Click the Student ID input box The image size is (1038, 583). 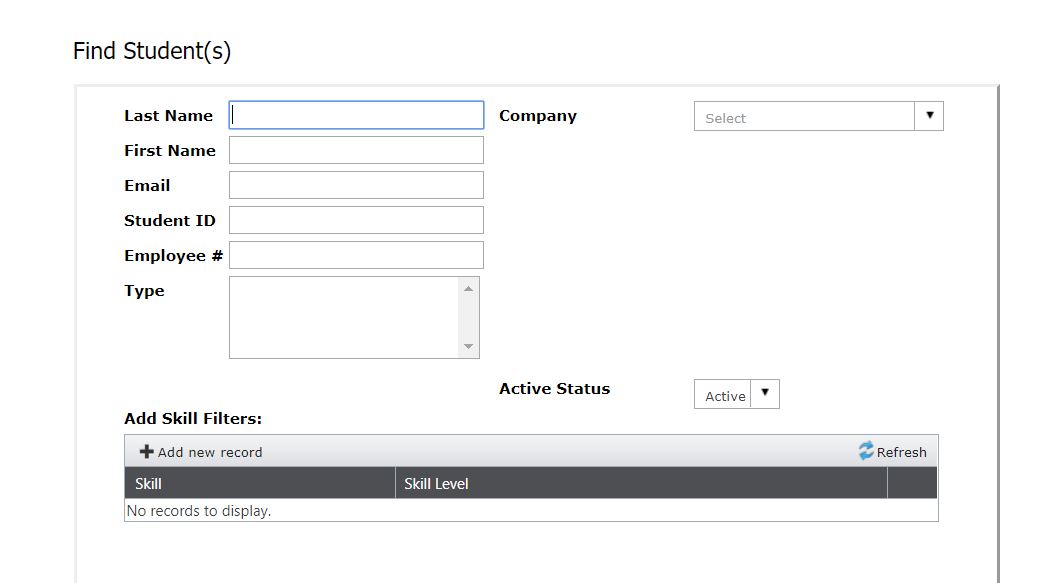(356, 220)
